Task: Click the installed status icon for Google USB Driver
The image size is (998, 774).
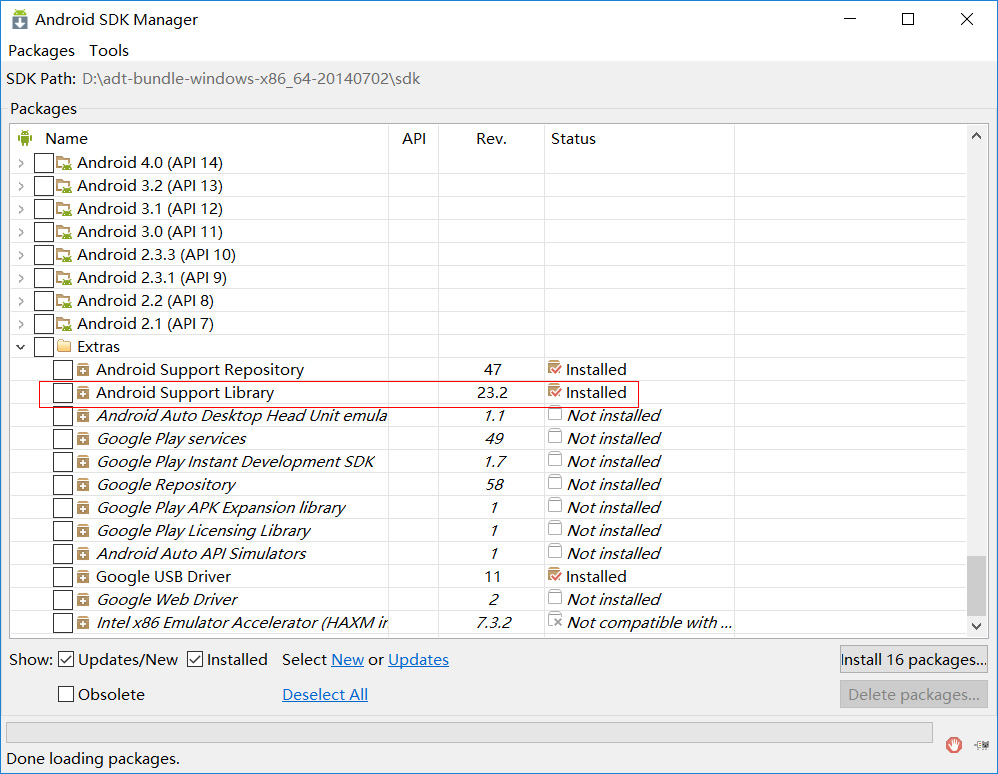Action: click(555, 575)
